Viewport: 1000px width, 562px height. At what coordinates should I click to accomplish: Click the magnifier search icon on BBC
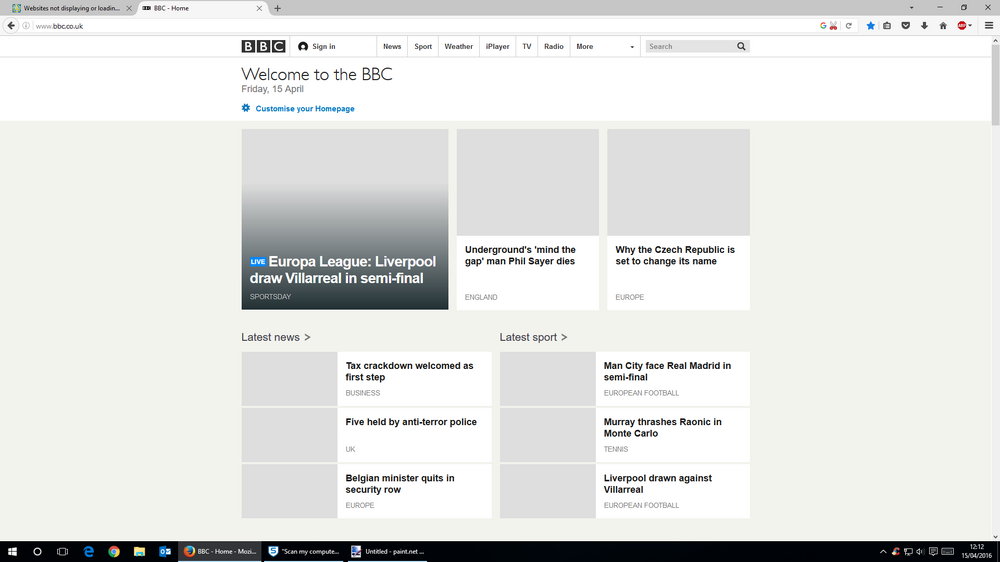tap(741, 47)
